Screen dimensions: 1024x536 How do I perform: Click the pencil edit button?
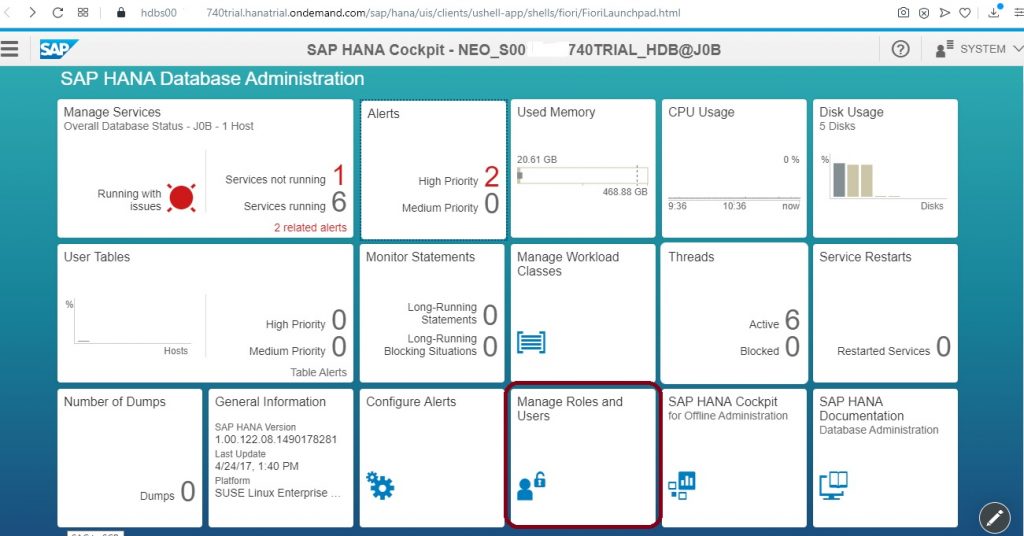click(x=995, y=519)
